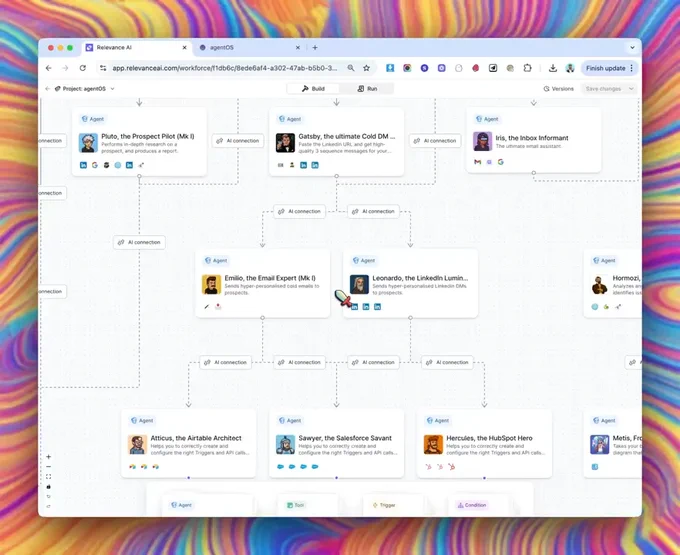This screenshot has width=680, height=555.
Task: Click the Agent tag on Pluto card
Action: (x=93, y=119)
